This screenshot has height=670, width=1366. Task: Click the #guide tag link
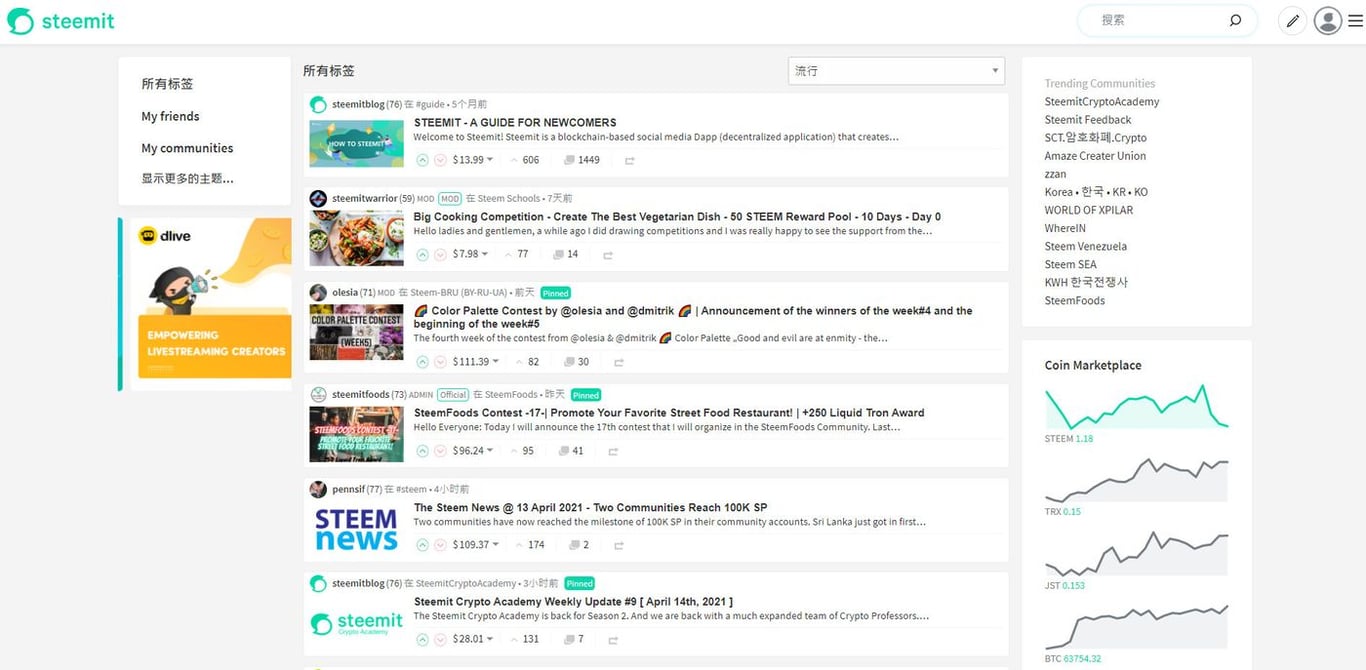(431, 104)
